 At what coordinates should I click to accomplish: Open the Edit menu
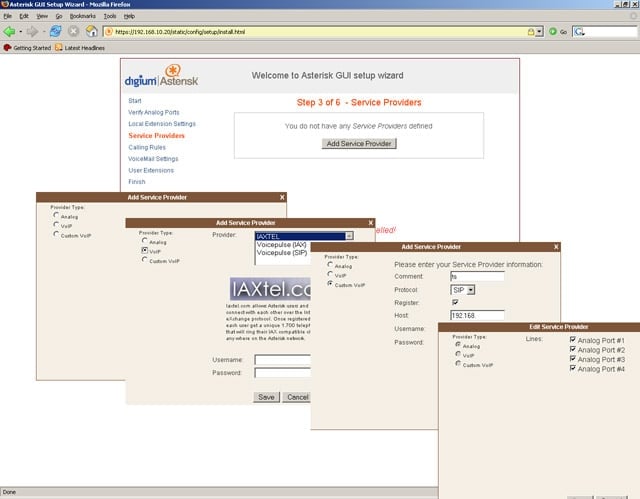click(24, 16)
